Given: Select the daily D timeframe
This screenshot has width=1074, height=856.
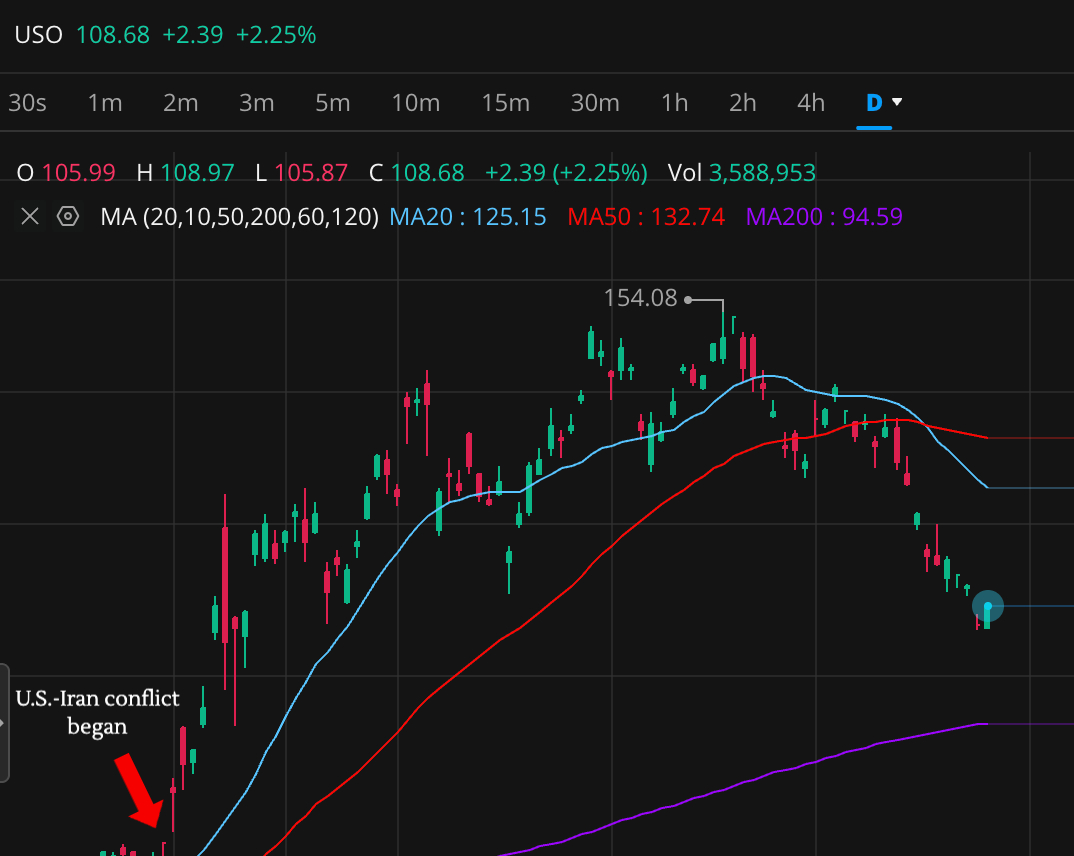Looking at the screenshot, I should (874, 103).
